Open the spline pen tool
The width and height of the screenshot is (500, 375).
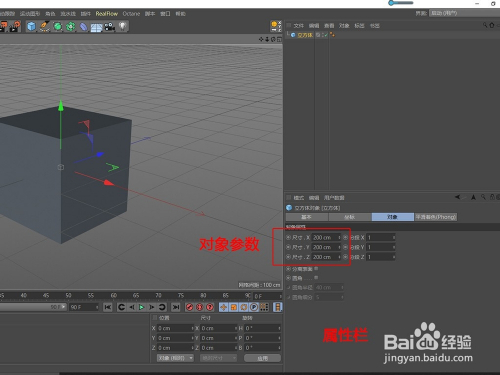pos(44,26)
